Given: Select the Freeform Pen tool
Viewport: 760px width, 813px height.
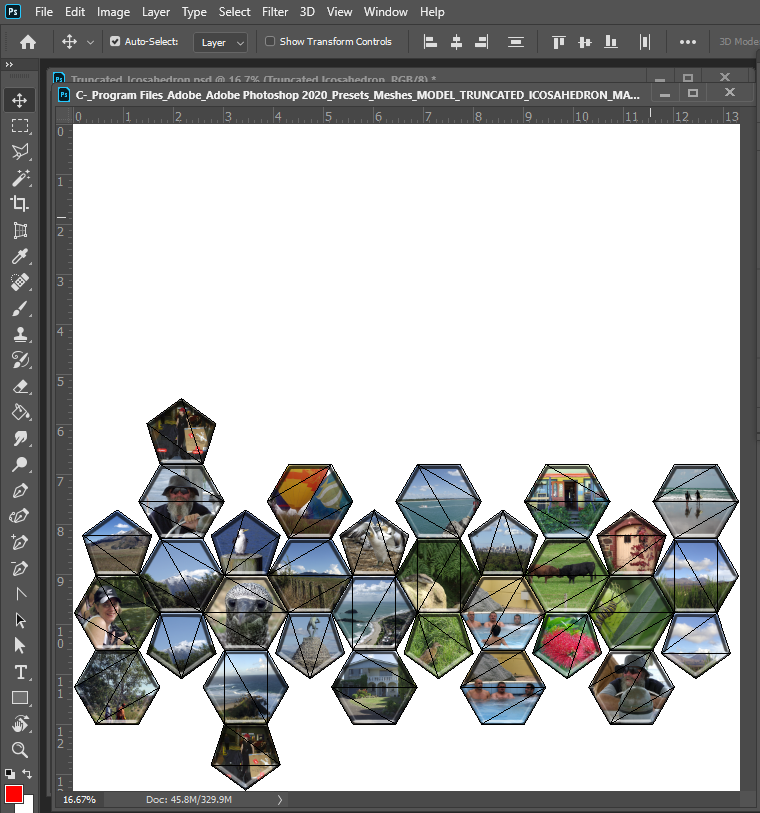Looking at the screenshot, I should 20,516.
